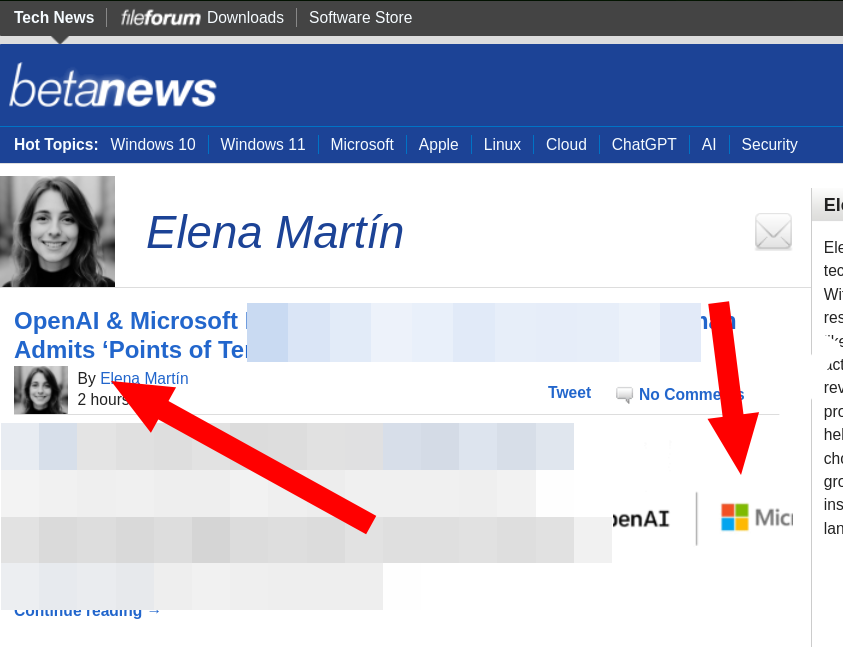Select Security hot topic
This screenshot has width=843, height=647.
[x=769, y=145]
